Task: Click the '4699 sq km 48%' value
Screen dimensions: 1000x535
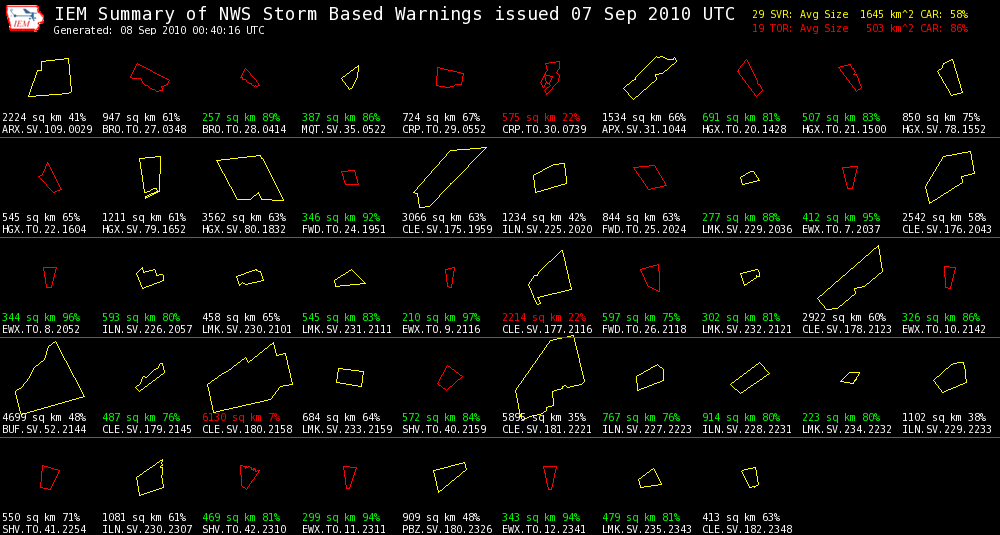Action: click(44, 418)
